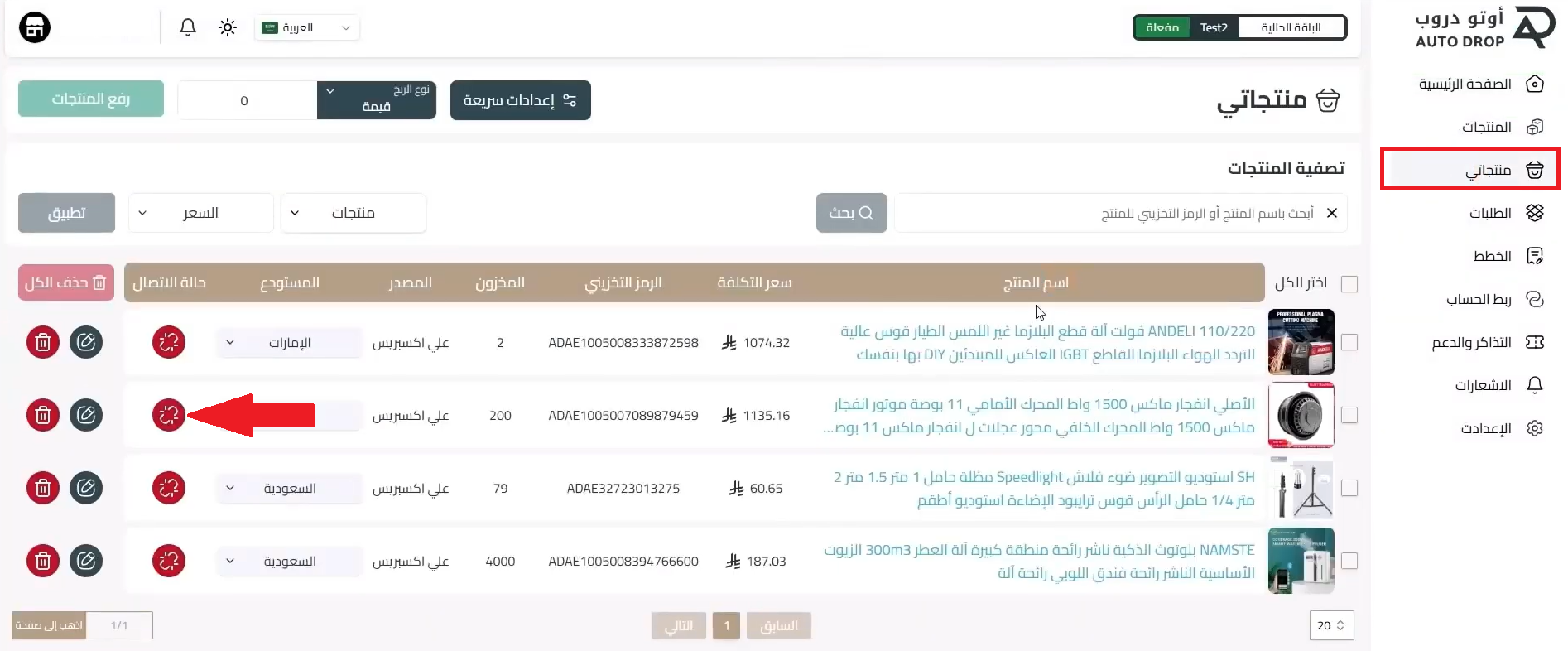Click the 'رفع المنتجات' upload products button

(x=91, y=99)
